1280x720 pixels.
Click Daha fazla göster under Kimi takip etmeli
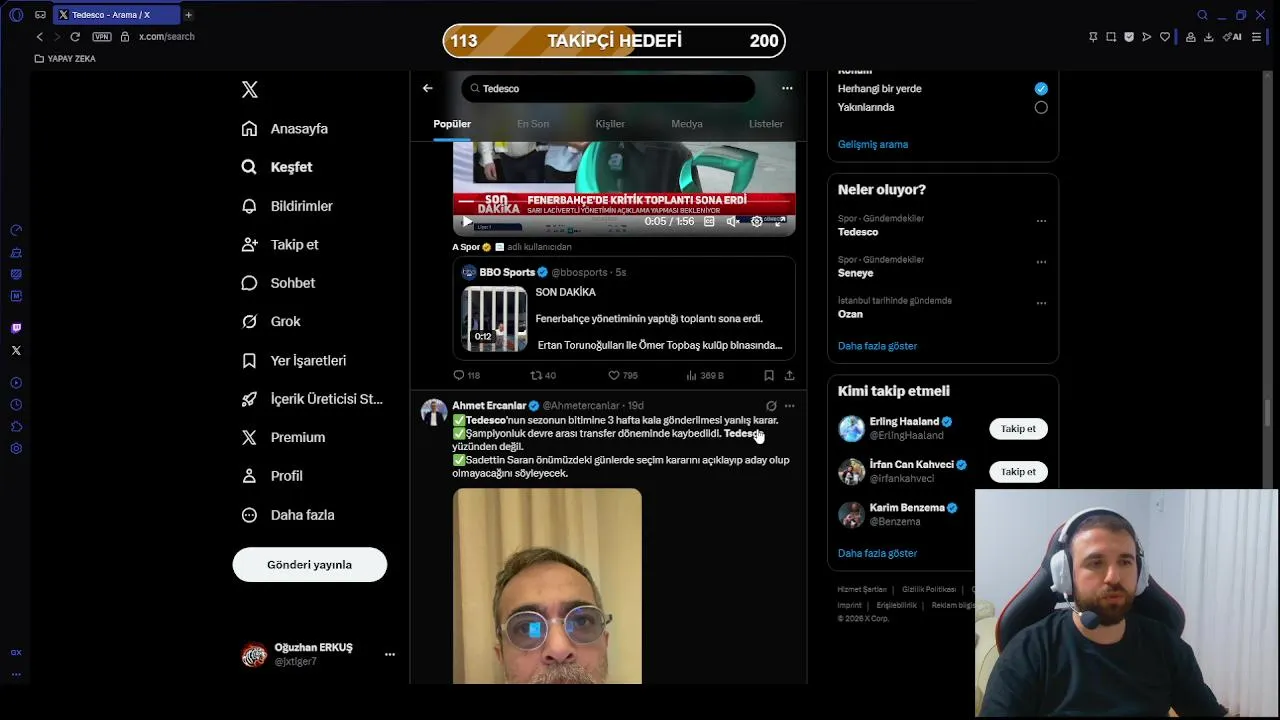[x=877, y=553]
